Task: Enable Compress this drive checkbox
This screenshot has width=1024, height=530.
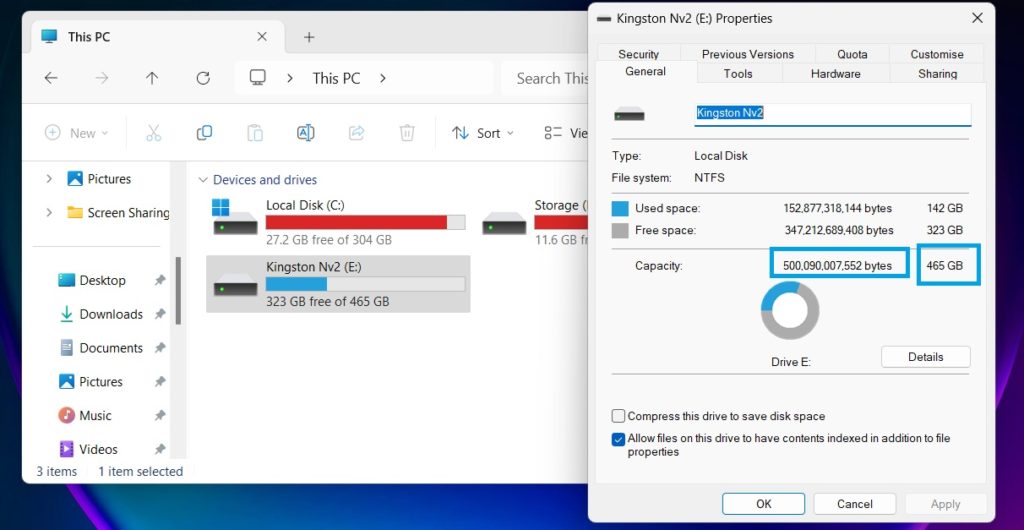Action: pyautogui.click(x=618, y=416)
